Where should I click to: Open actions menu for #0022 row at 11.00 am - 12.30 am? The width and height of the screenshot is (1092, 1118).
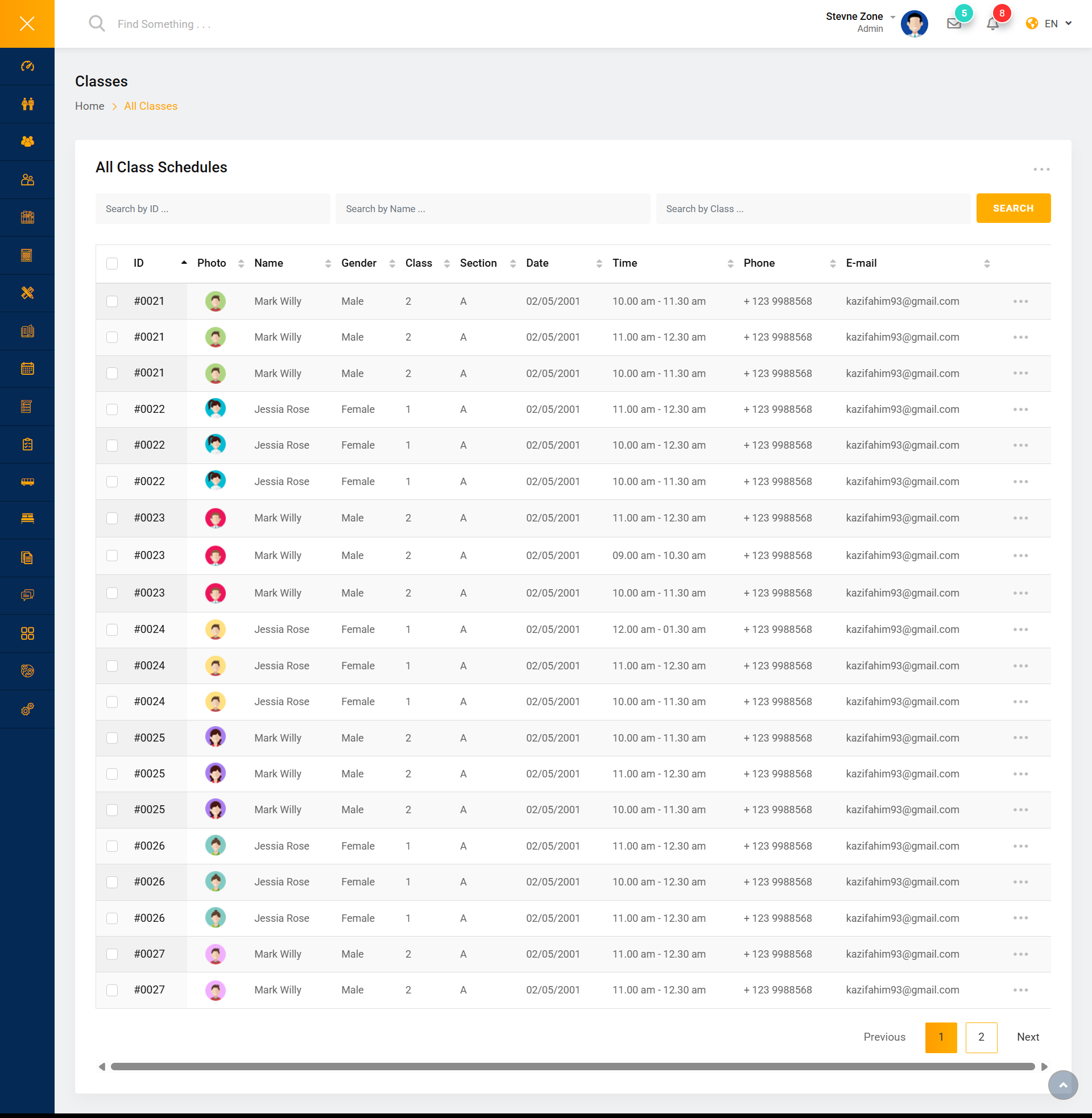point(1020,409)
